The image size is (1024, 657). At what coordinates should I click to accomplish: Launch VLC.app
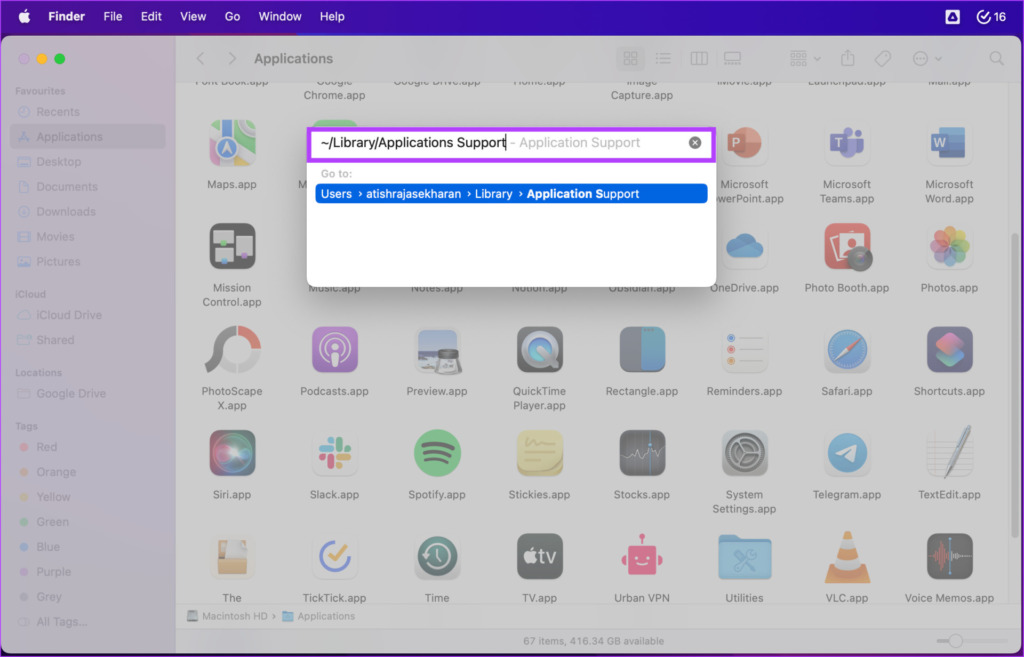[847, 557]
